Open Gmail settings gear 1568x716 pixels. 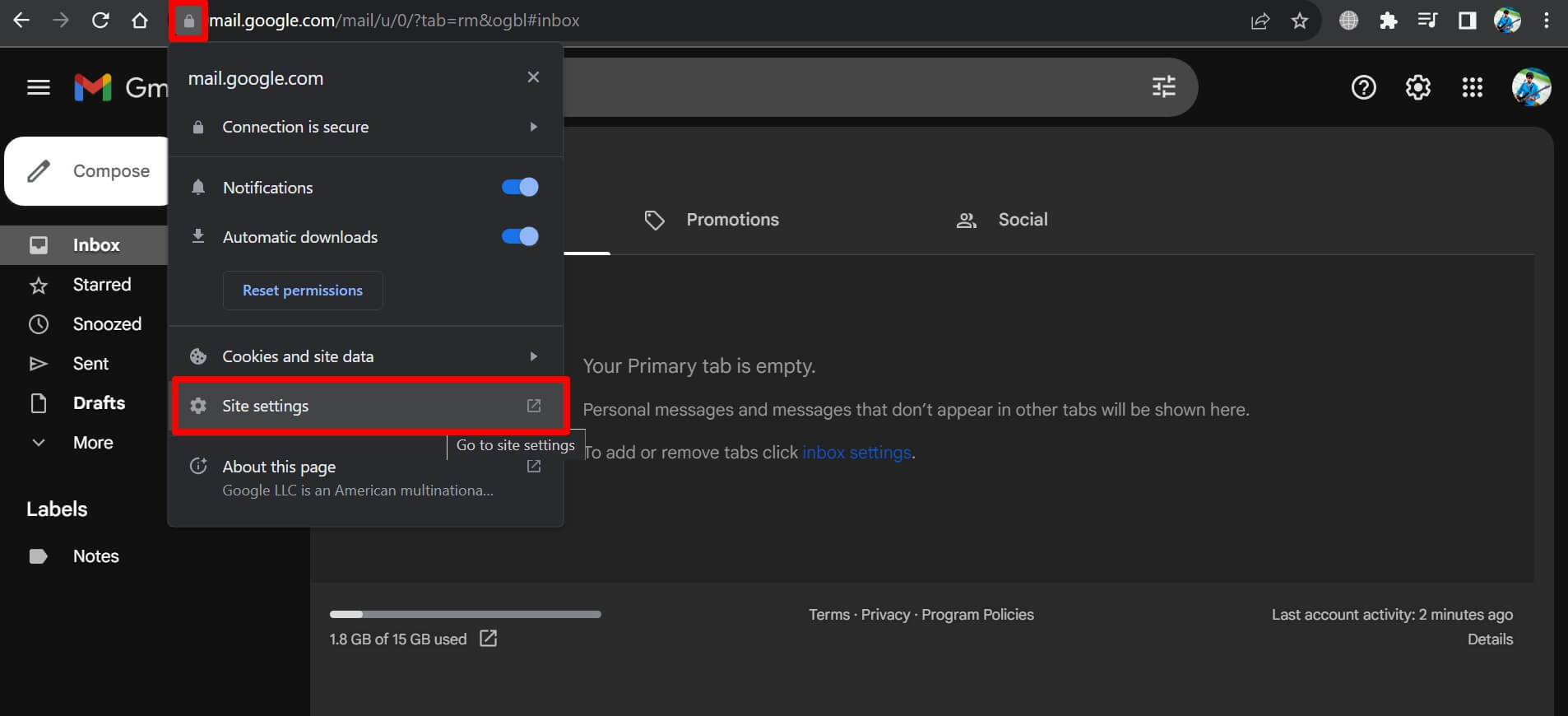[1418, 87]
